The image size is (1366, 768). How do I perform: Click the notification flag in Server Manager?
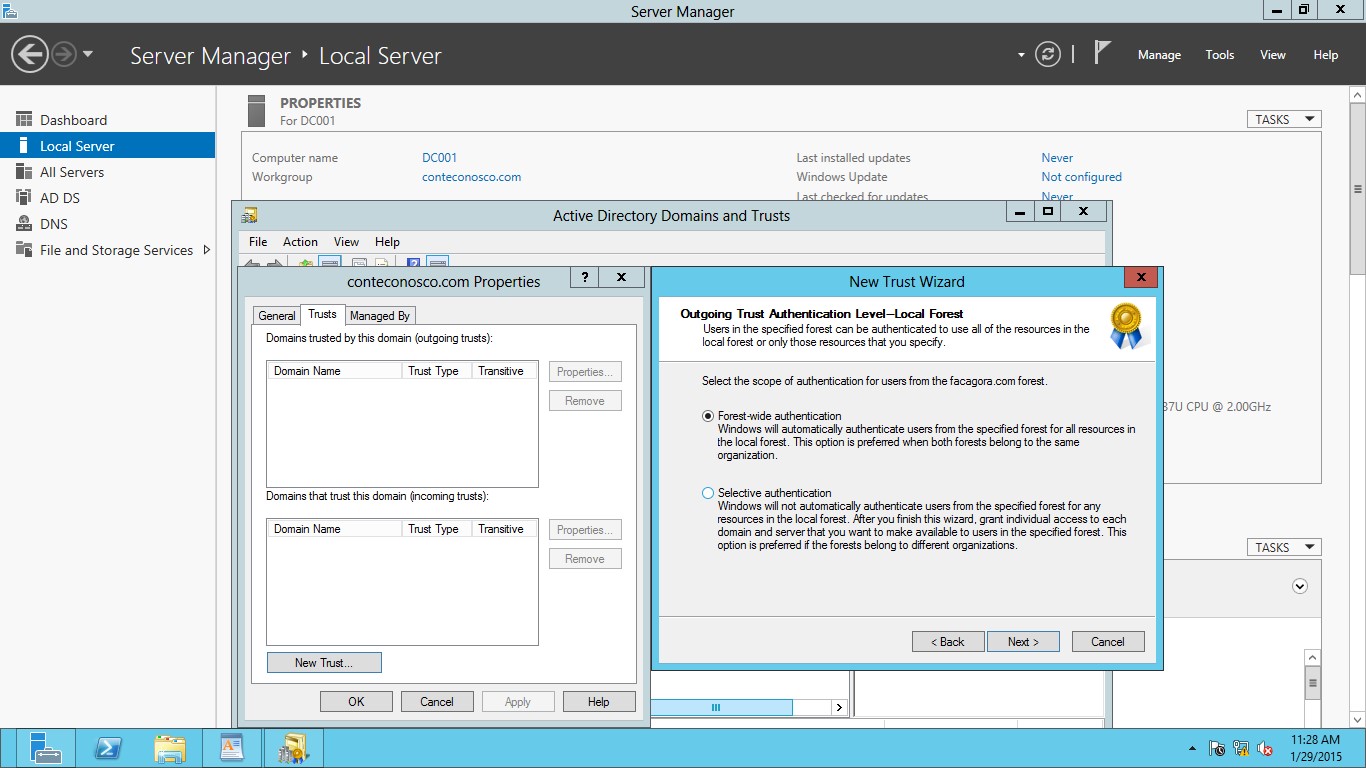point(1100,52)
